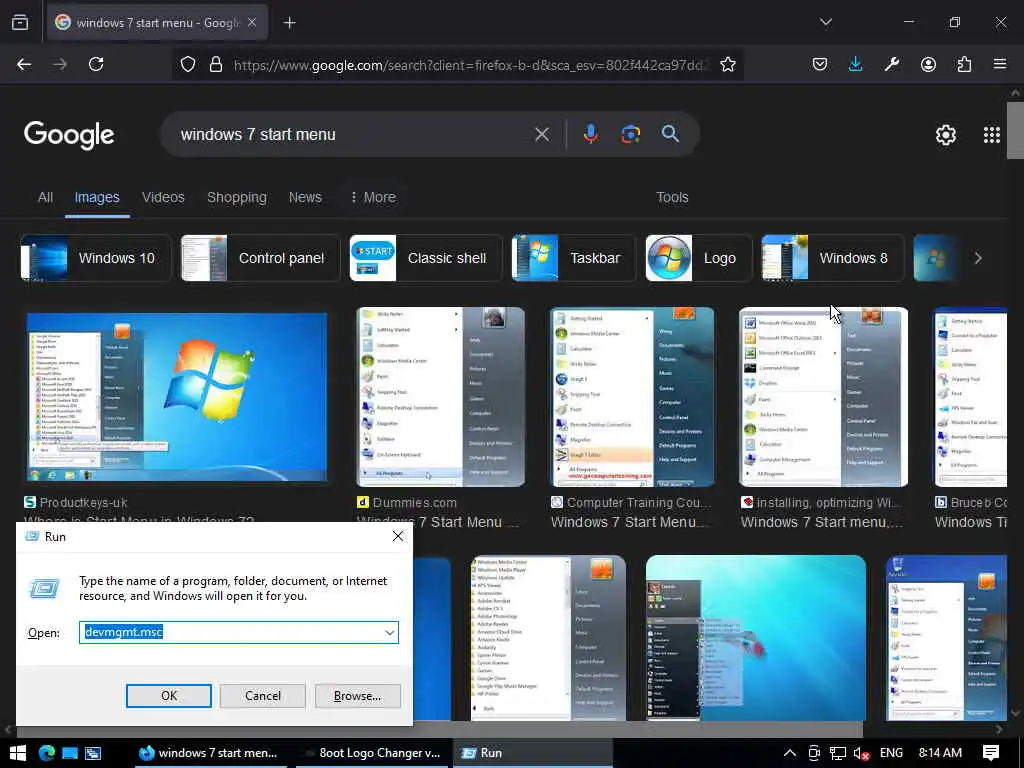Switch to the News tab
This screenshot has height=768, width=1024.
tap(305, 197)
